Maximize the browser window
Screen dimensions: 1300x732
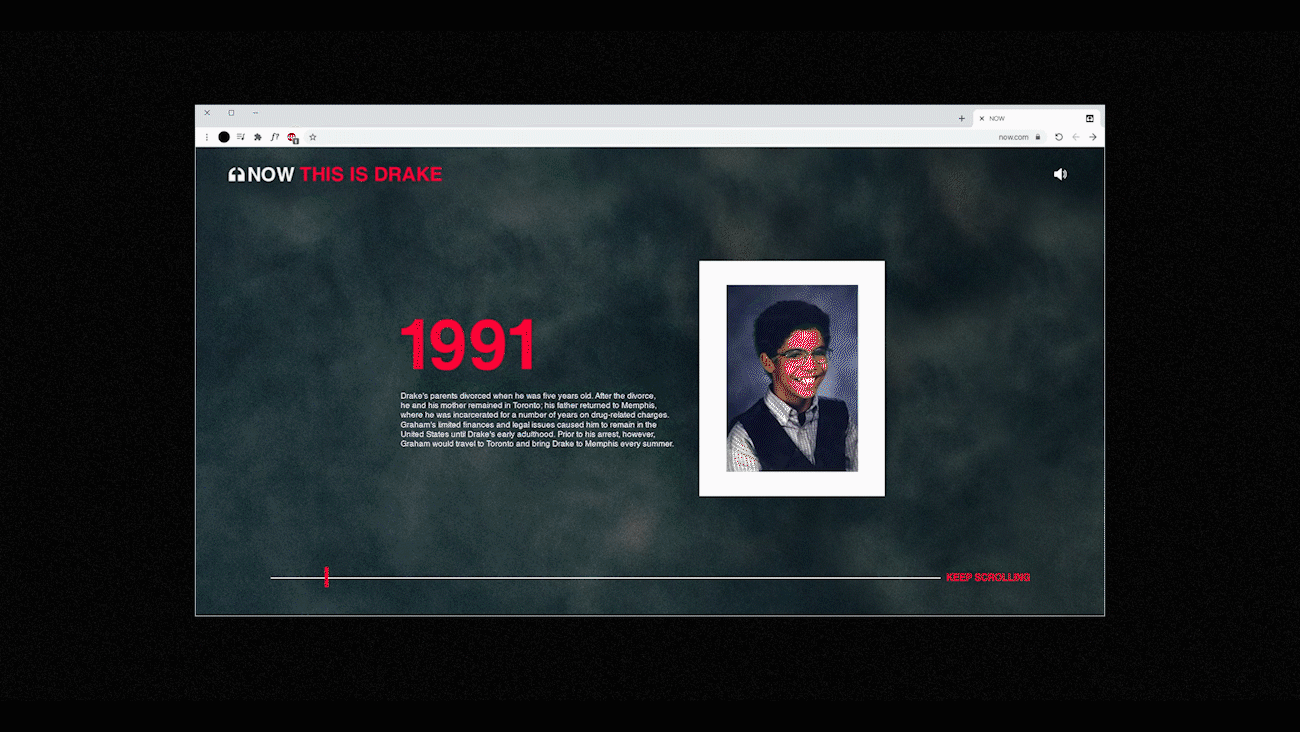pyautogui.click(x=231, y=113)
